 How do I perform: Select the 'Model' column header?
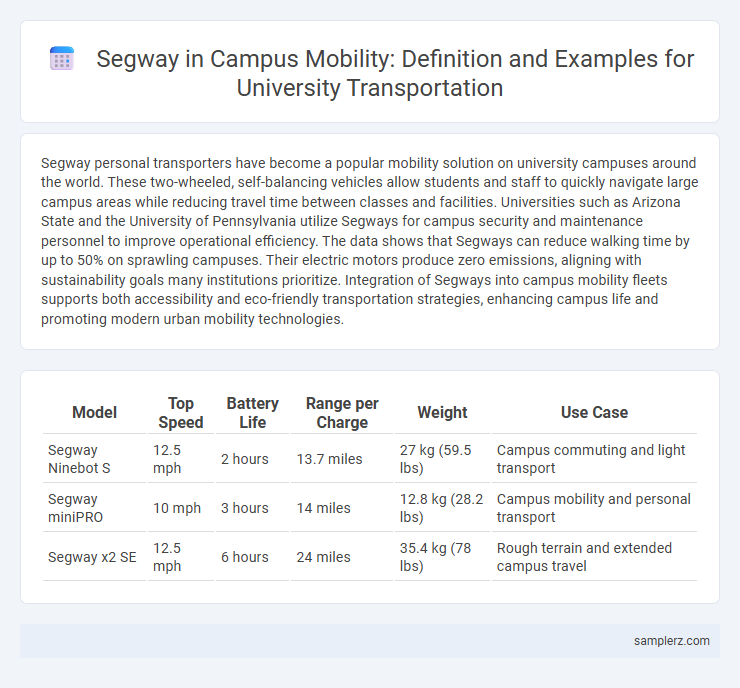click(x=94, y=412)
